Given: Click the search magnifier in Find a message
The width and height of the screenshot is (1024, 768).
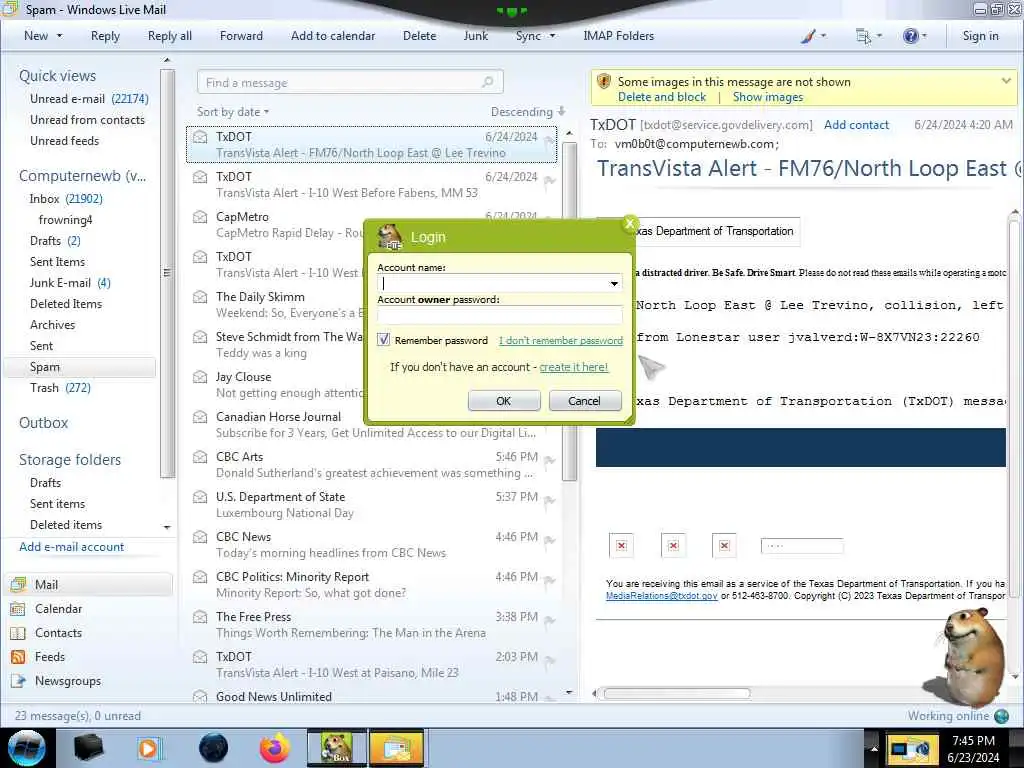Looking at the screenshot, I should pyautogui.click(x=487, y=82).
